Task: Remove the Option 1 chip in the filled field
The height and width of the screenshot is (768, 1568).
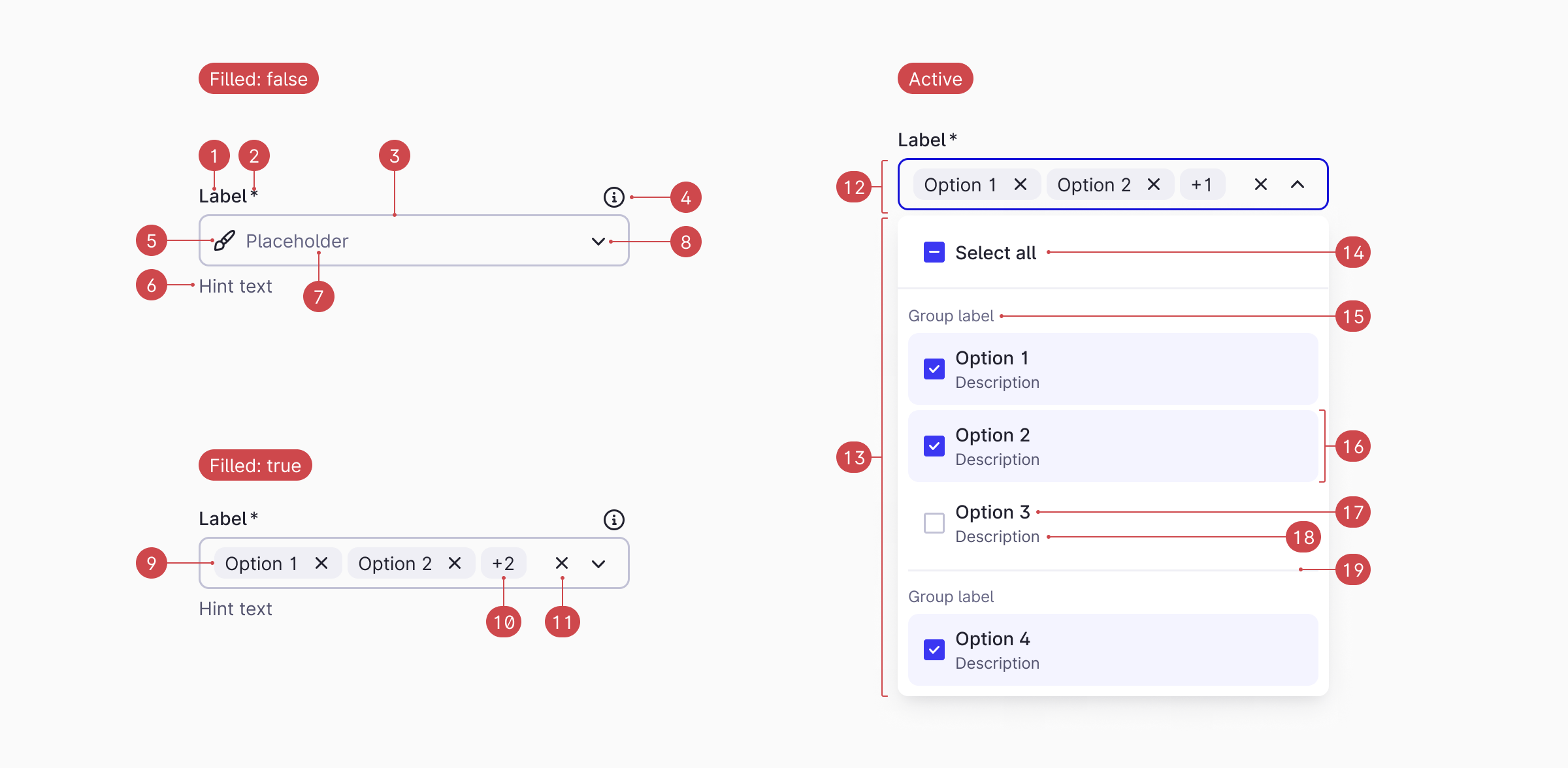Action: pos(321,563)
